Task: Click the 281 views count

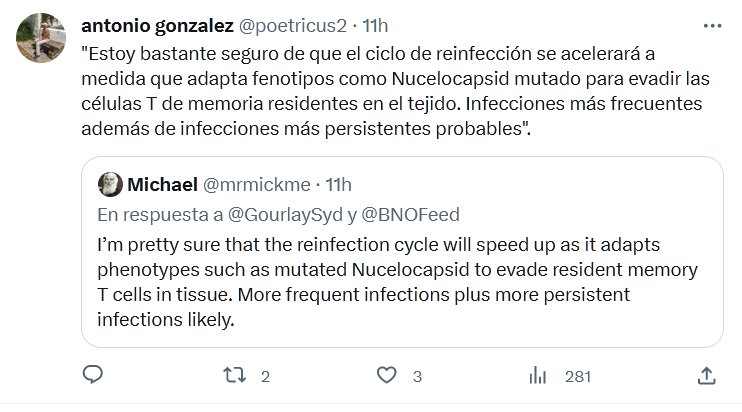Action: 578,377
